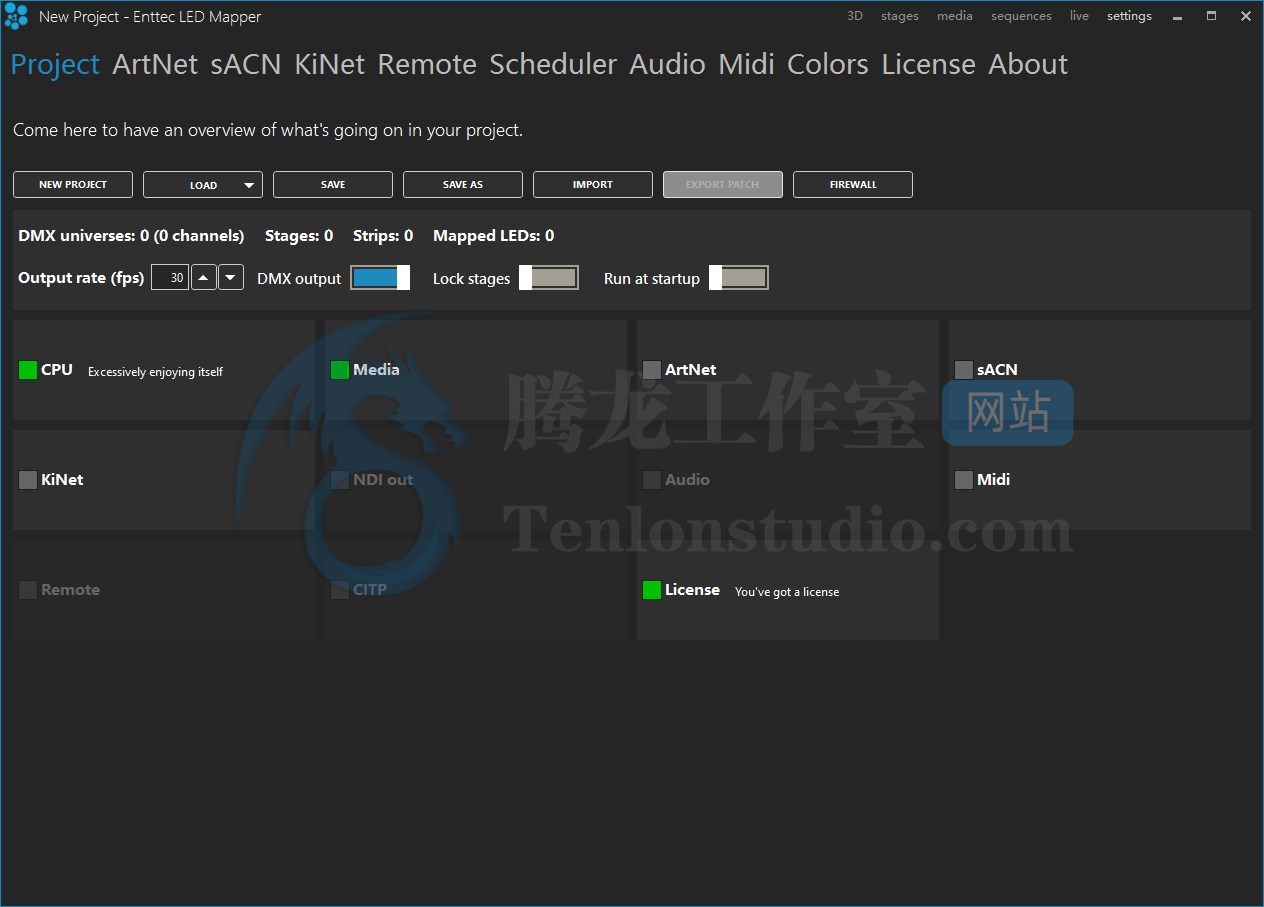
Task: Click the Save button
Action: tap(333, 185)
